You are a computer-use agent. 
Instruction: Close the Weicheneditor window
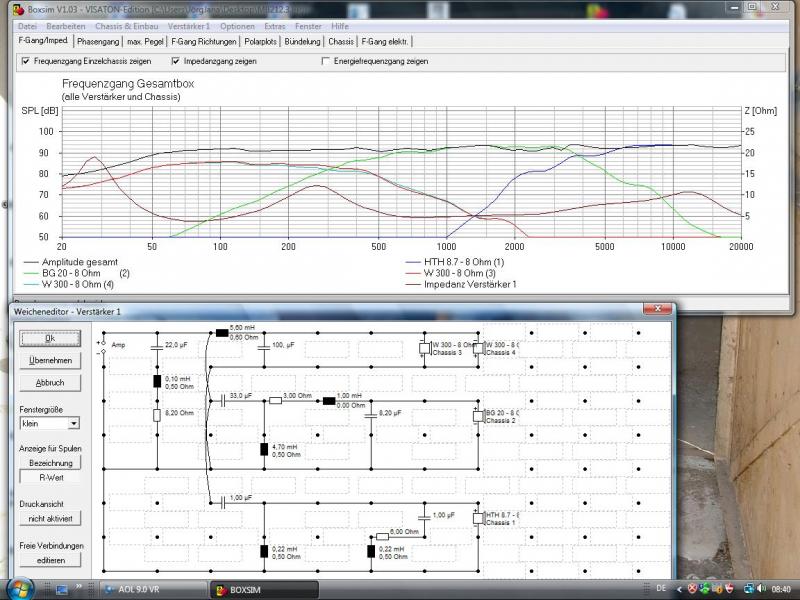pyautogui.click(x=657, y=309)
